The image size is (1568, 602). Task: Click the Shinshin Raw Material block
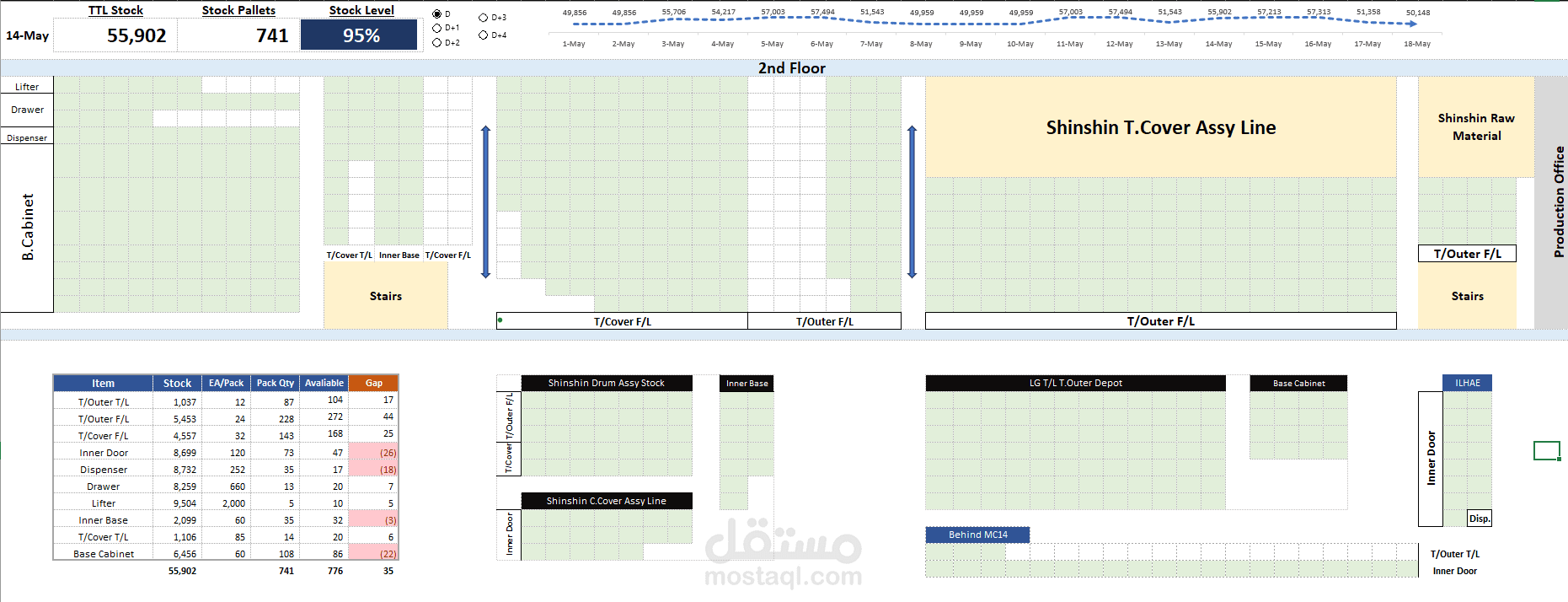click(1476, 127)
